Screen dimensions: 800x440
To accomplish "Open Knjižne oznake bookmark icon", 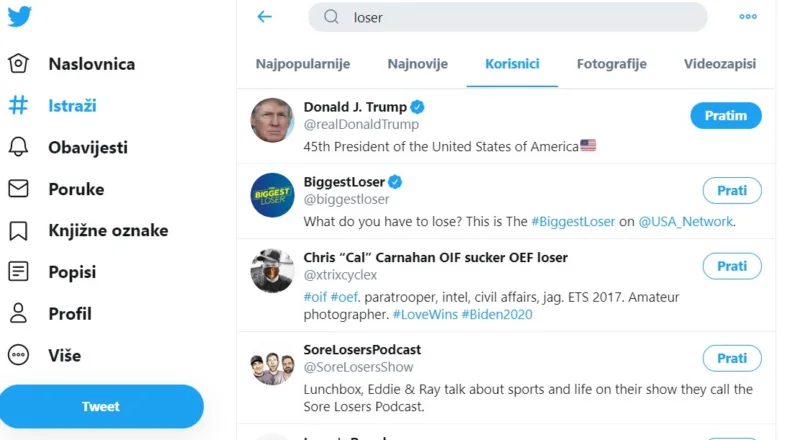I will point(18,230).
